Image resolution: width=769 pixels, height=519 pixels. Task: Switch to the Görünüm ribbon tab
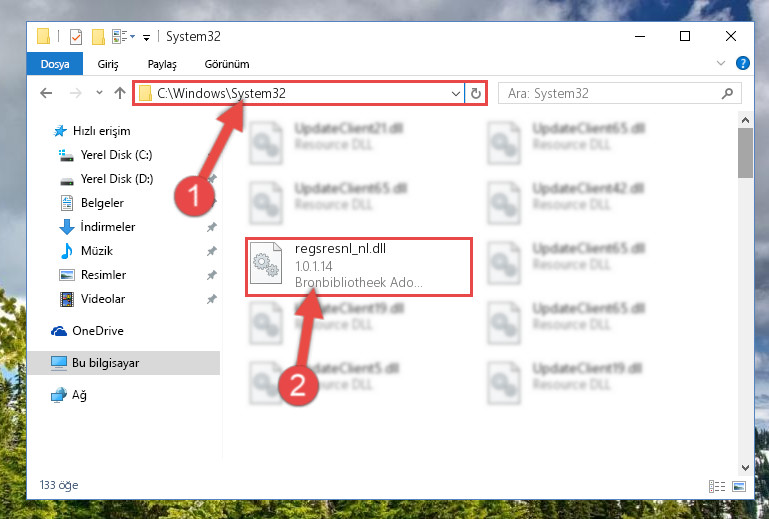click(x=227, y=64)
